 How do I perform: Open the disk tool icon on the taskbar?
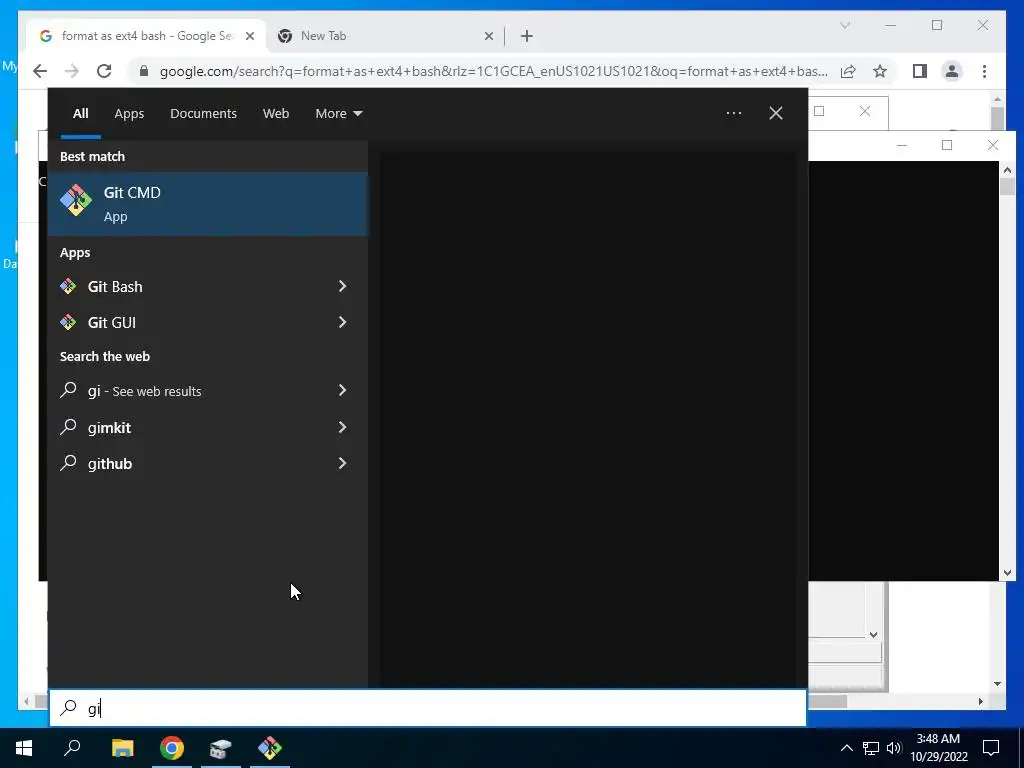coord(221,748)
